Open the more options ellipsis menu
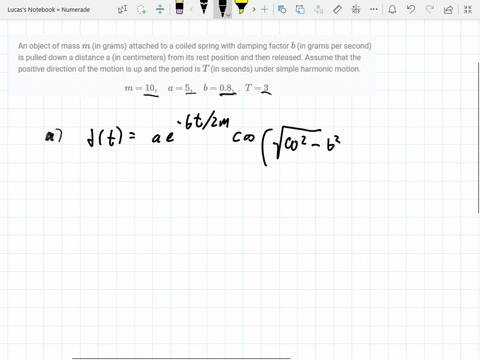 tap(374, 9)
